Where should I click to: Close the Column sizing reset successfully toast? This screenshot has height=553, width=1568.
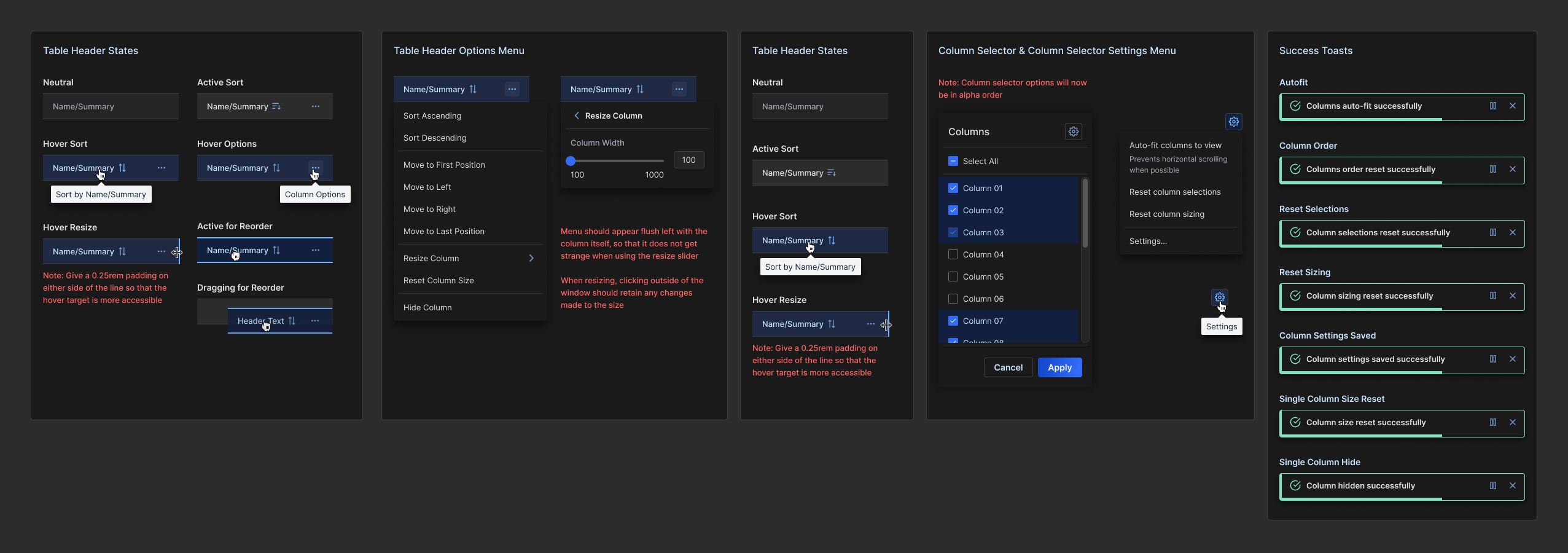(x=1513, y=296)
